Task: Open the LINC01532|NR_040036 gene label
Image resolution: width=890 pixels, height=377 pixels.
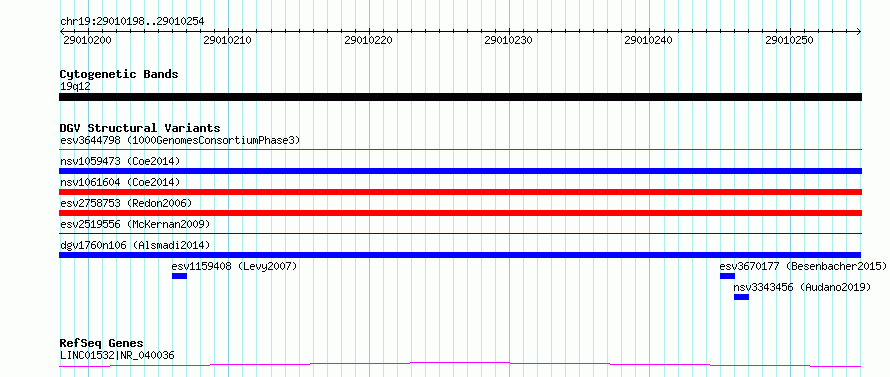Action: pyautogui.click(x=117, y=355)
